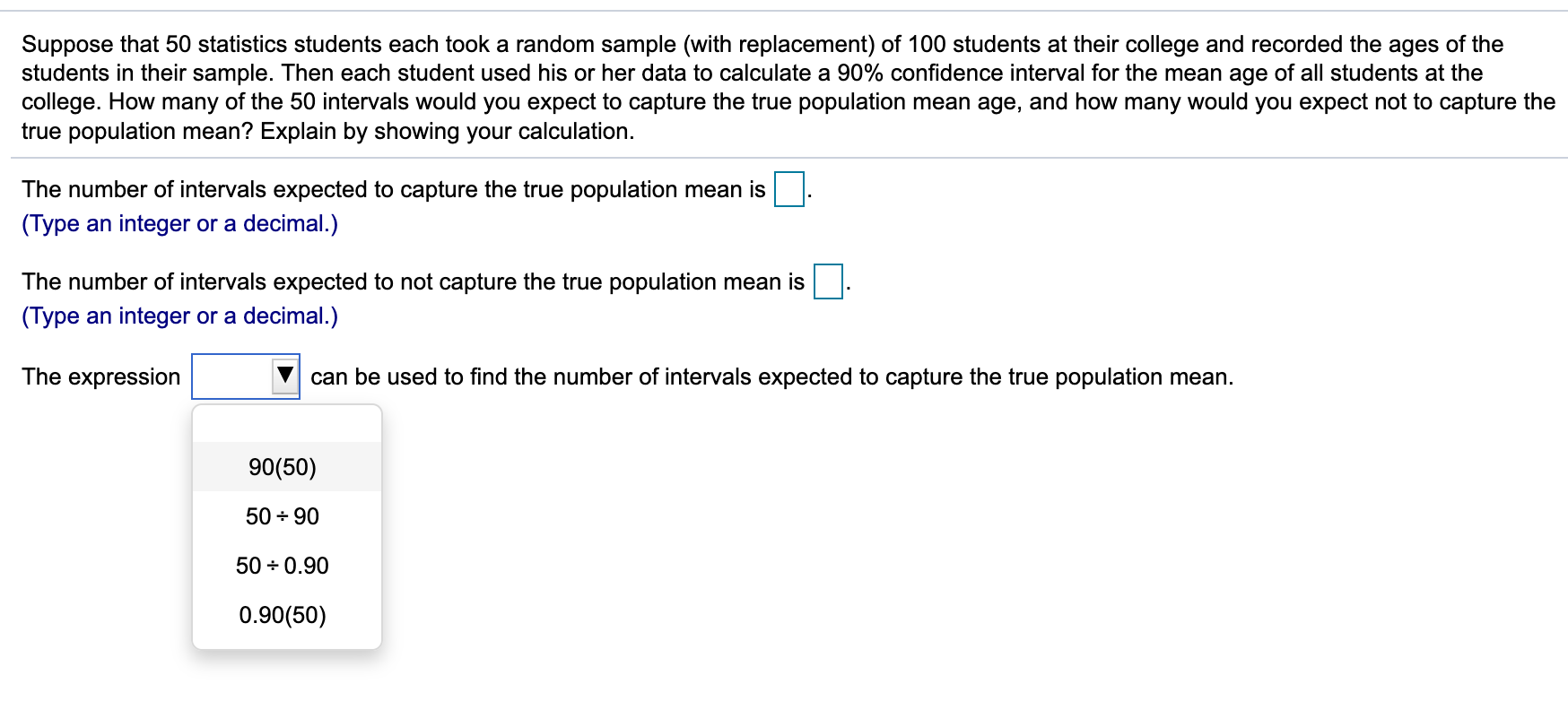Click the second 'Type an integer or a decimal' hint
Image resolution: width=1568 pixels, height=701 pixels.
point(179,316)
